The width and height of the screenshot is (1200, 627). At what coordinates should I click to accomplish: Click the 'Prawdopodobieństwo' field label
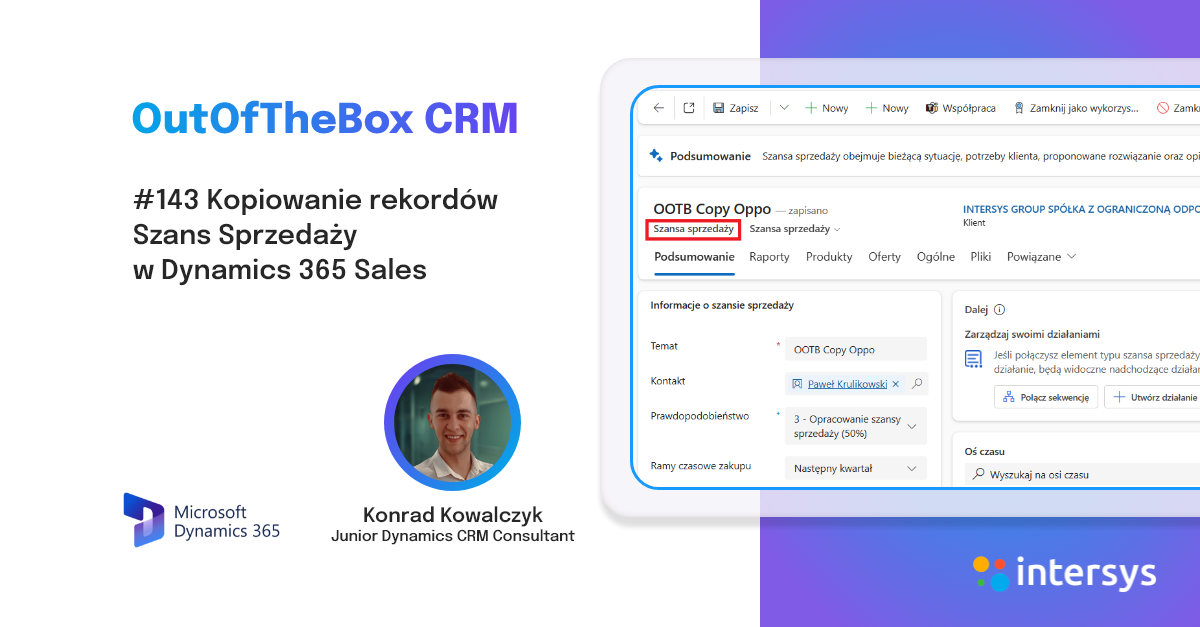pos(700,416)
